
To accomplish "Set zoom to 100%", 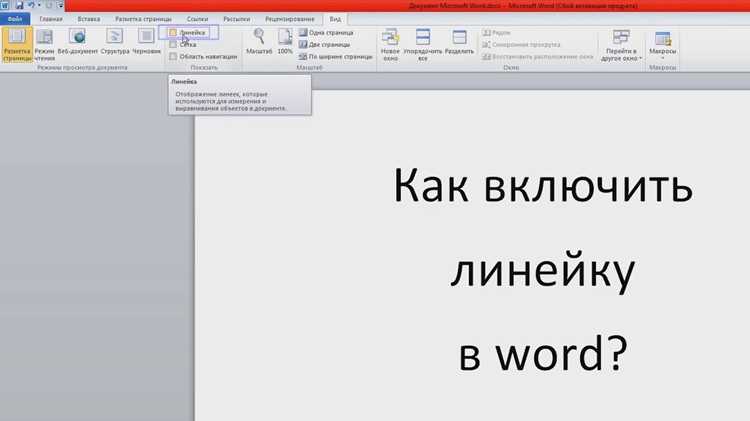I will click(x=285, y=42).
